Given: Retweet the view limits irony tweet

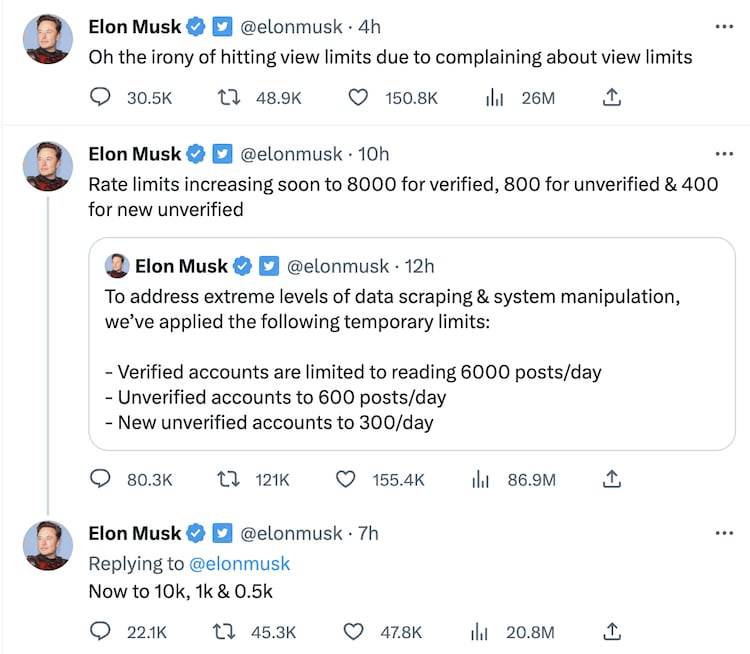Looking at the screenshot, I should pos(228,97).
